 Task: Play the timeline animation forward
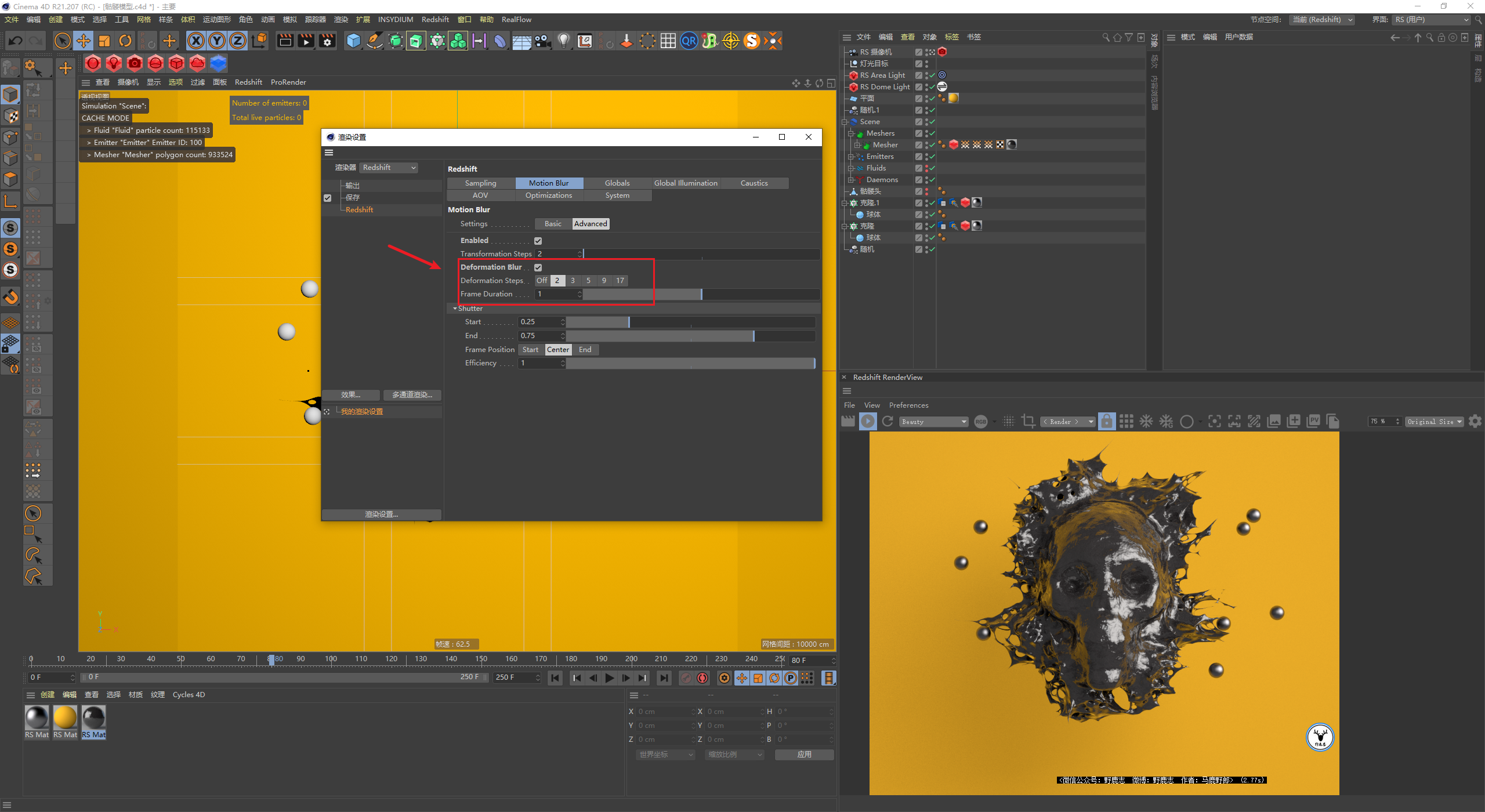click(x=610, y=677)
